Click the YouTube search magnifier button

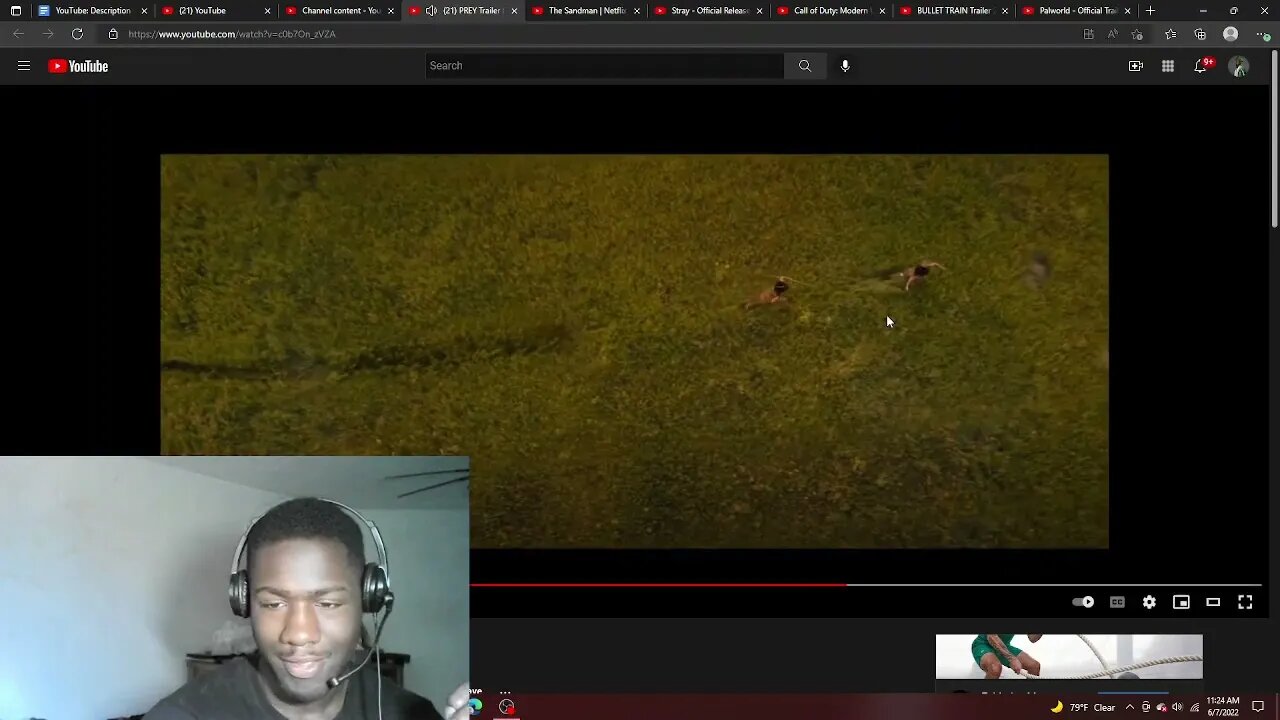[x=805, y=66]
